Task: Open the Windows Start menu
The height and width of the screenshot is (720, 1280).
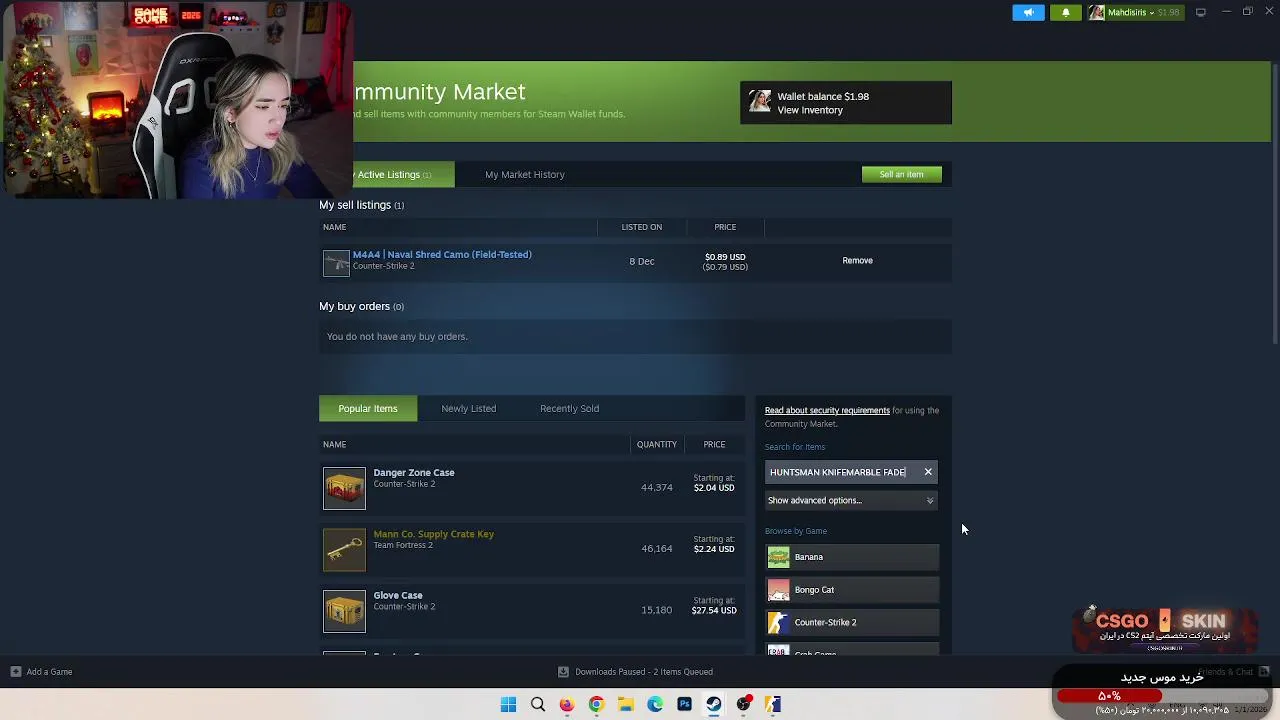Action: 508,704
